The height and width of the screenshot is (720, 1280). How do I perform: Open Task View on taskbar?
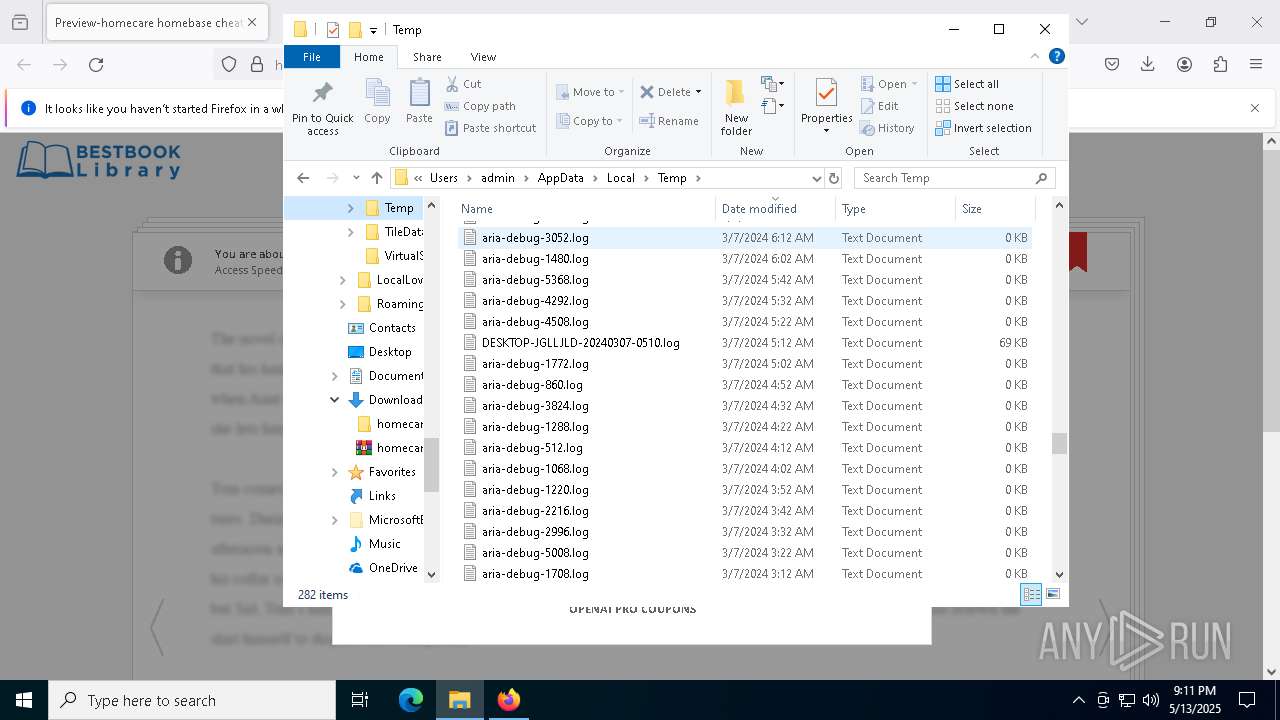[360, 700]
